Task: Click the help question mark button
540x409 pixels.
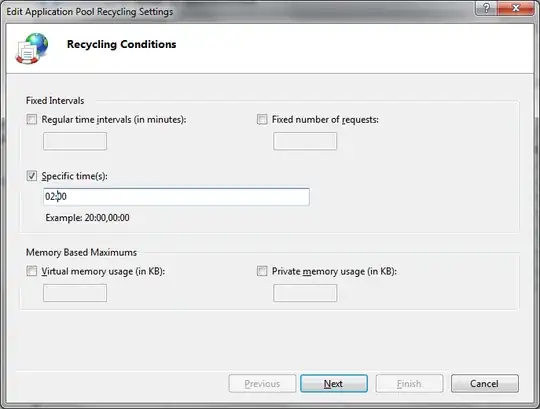Action: (486, 8)
